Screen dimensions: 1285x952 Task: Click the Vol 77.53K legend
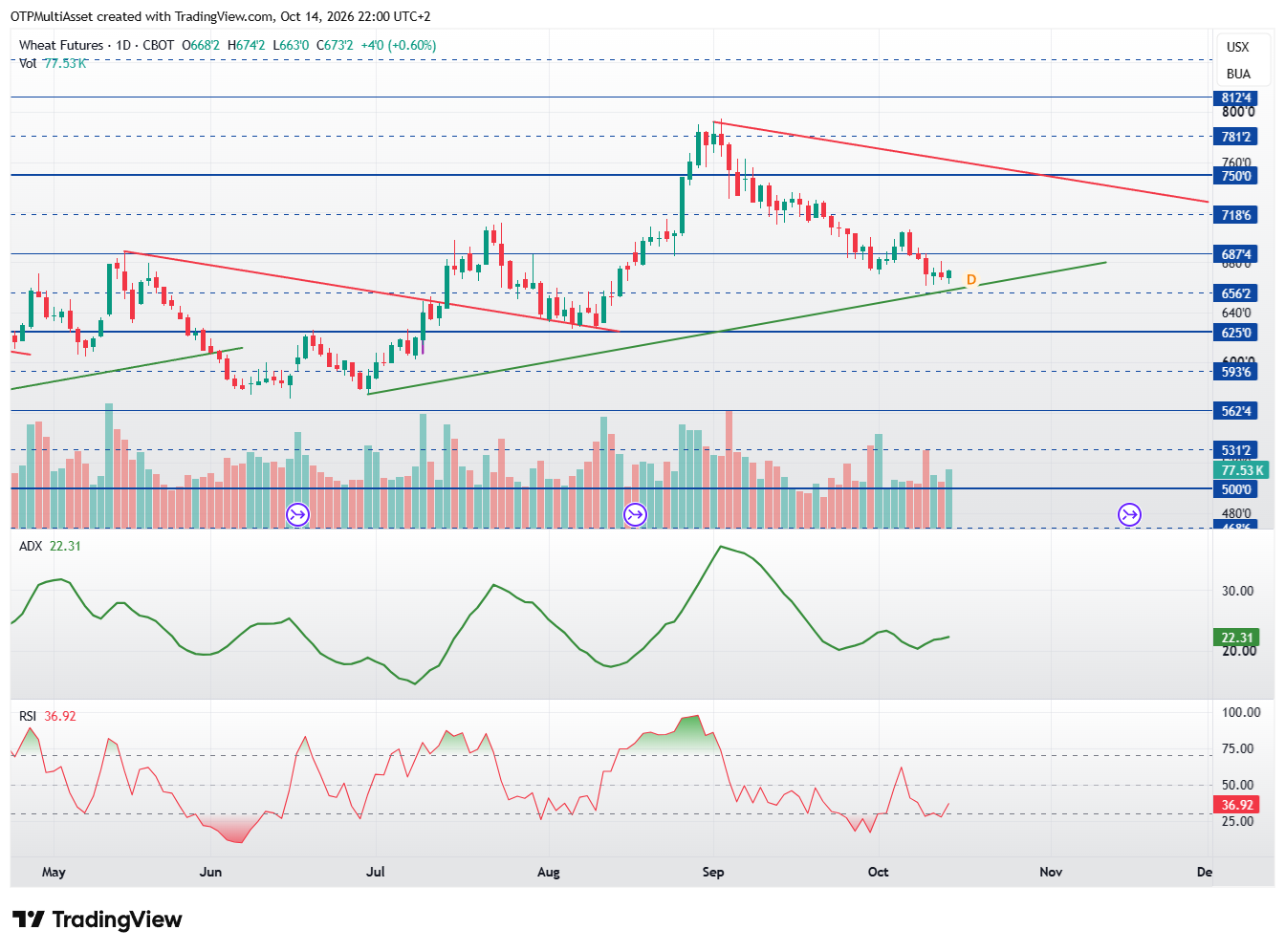click(53, 63)
